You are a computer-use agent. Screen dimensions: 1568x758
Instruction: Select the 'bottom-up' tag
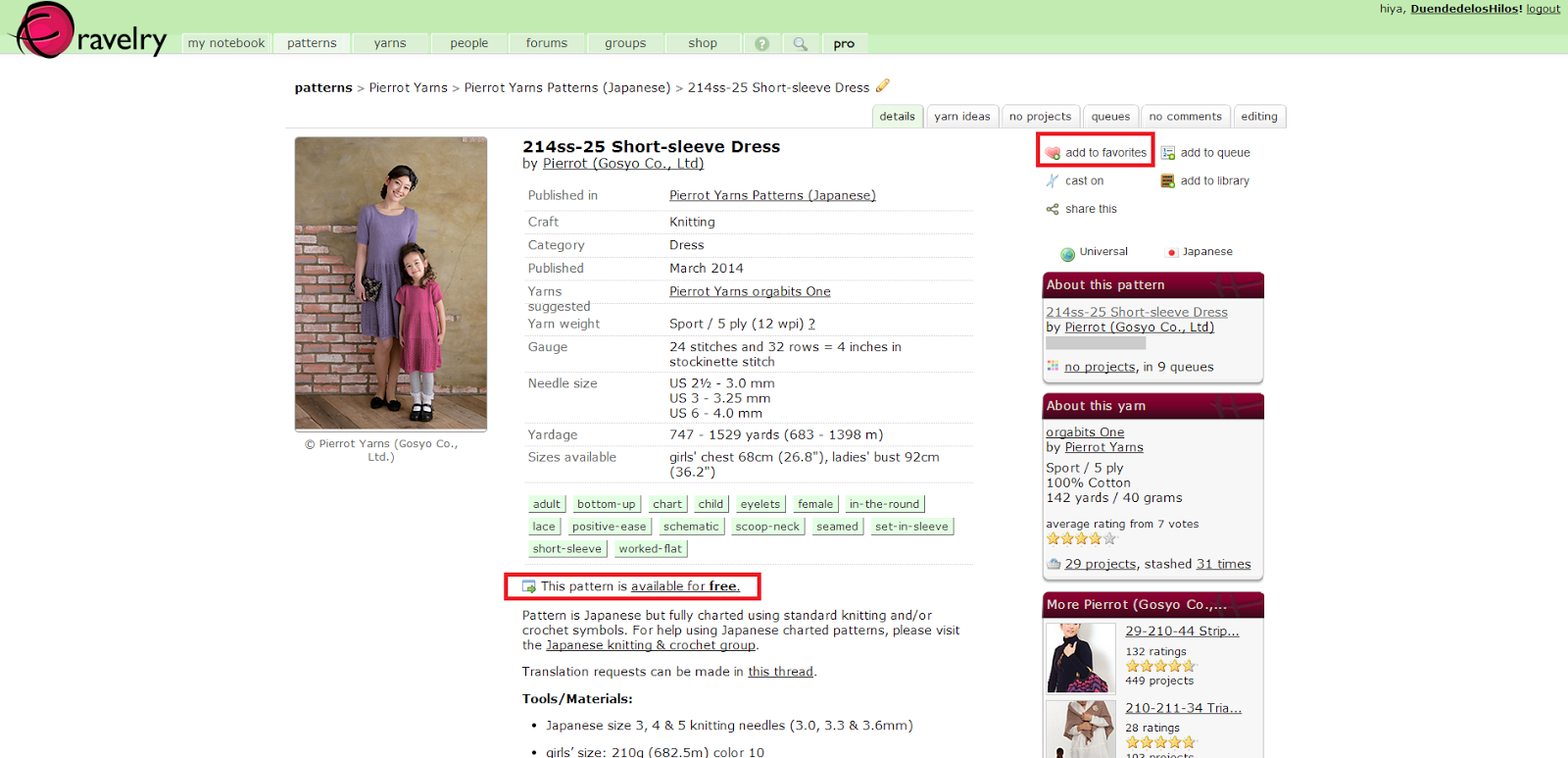pyautogui.click(x=606, y=504)
